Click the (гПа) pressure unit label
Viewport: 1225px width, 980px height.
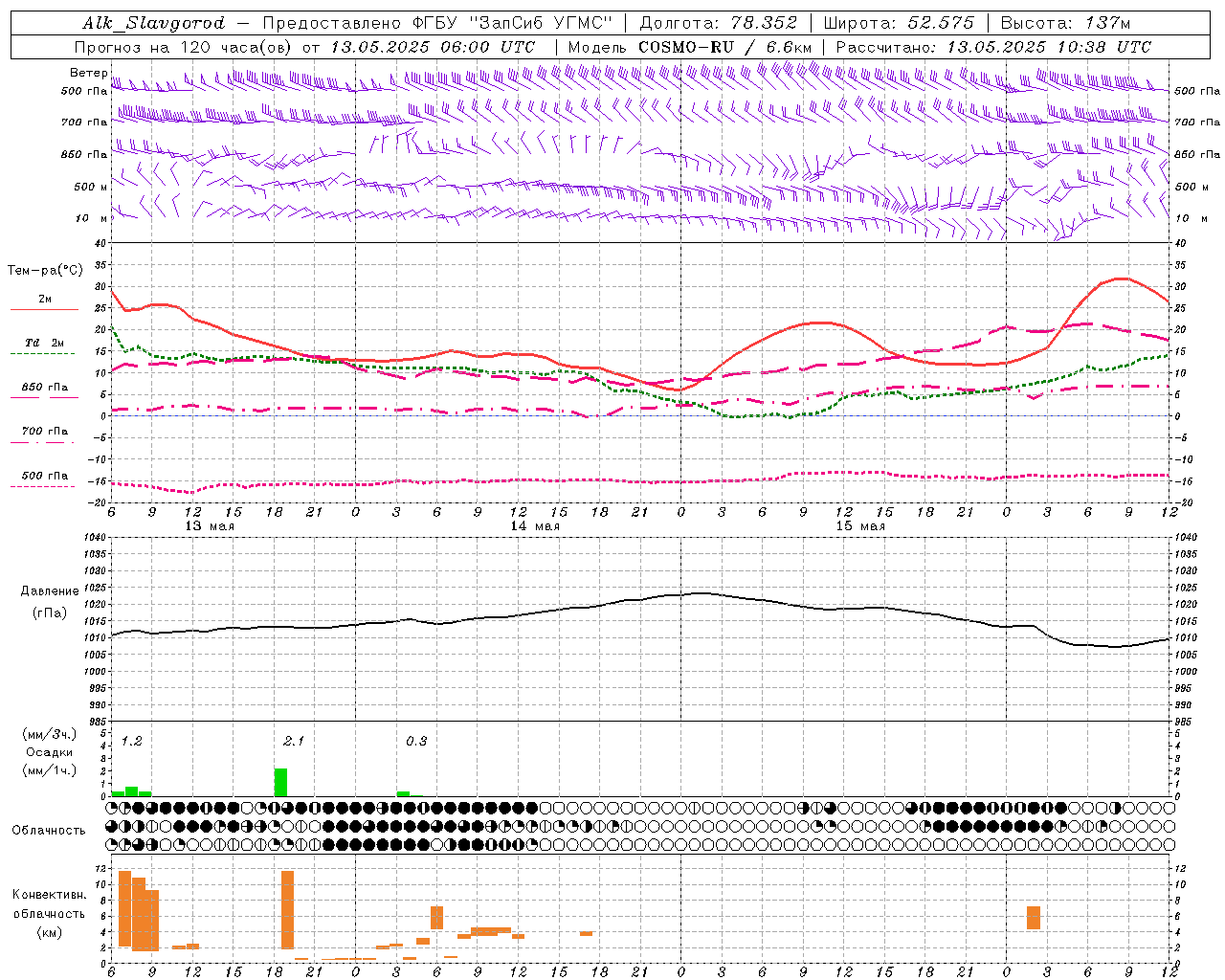pos(50,613)
